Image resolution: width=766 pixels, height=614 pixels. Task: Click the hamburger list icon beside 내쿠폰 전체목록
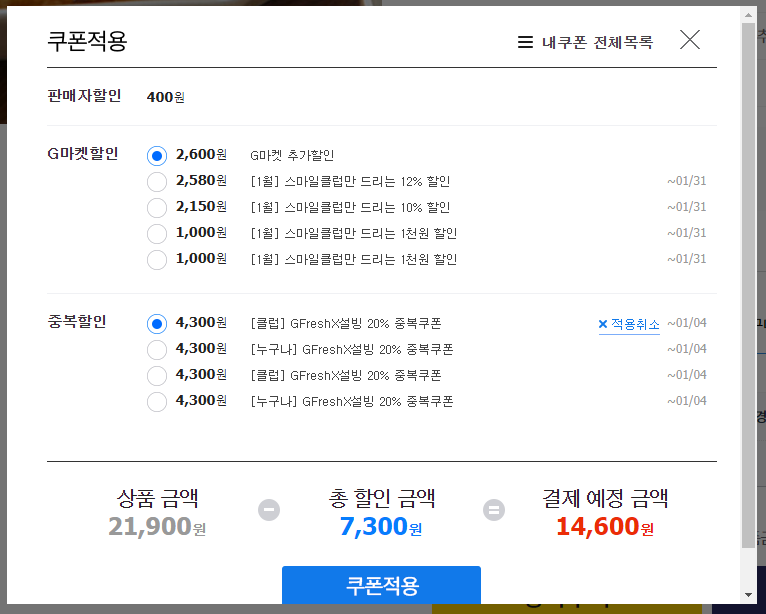coord(525,42)
